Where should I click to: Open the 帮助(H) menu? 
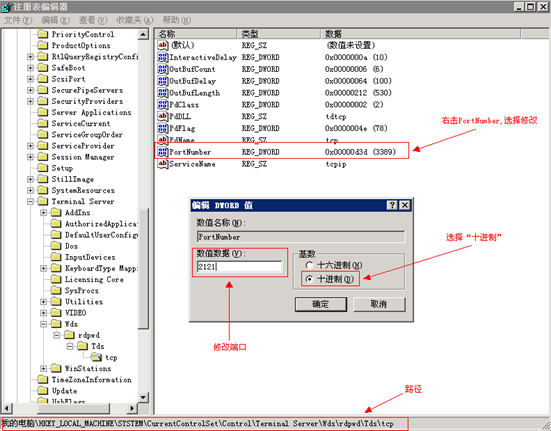click(x=177, y=20)
